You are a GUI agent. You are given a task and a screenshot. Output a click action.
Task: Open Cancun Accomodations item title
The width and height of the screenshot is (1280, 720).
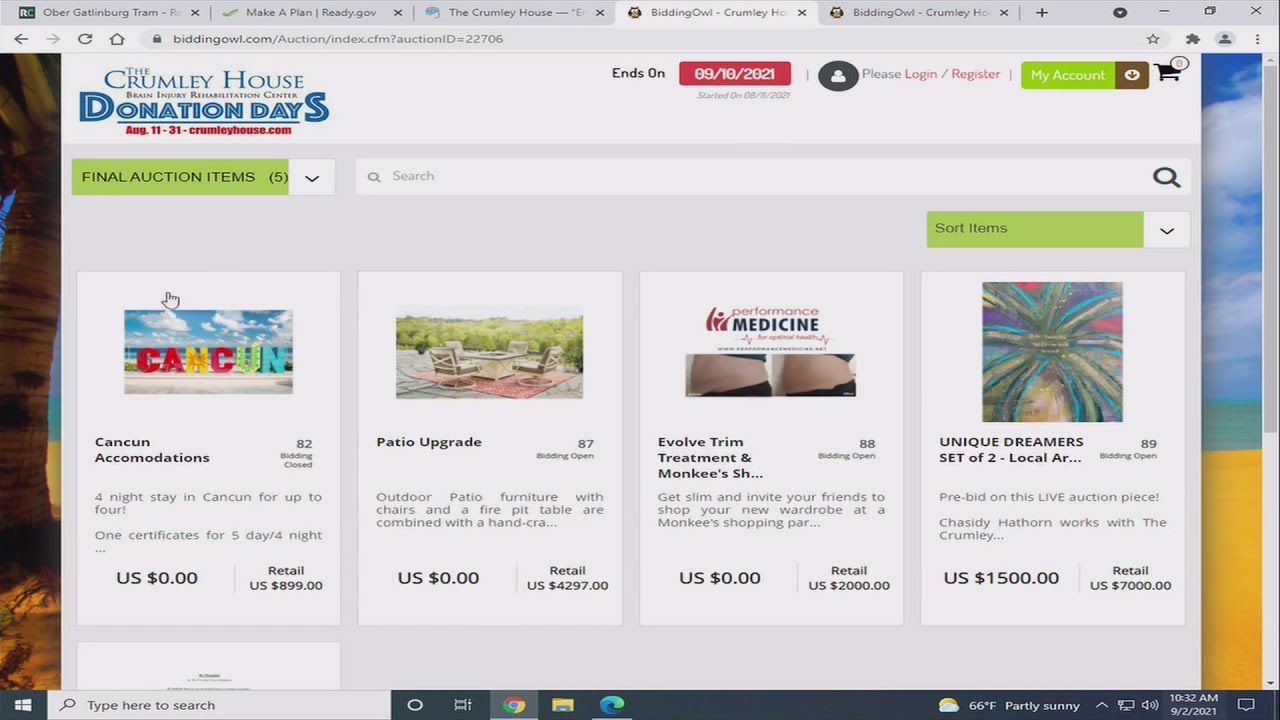[152, 450]
